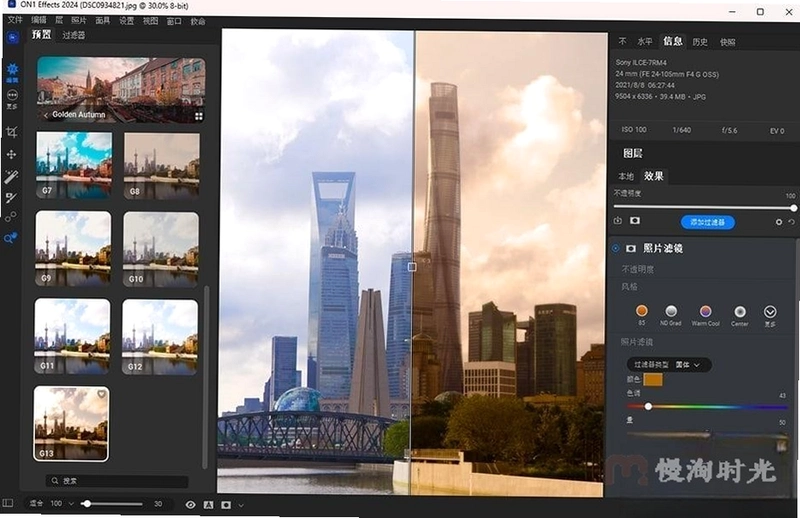Click the reset all arrow icon

[x=791, y=222]
